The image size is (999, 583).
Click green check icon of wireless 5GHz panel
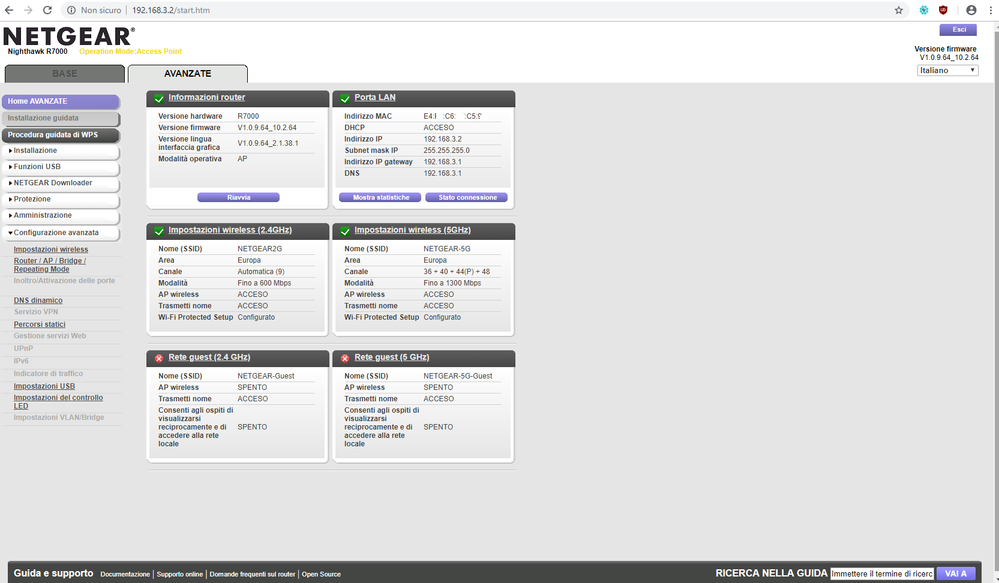(345, 231)
